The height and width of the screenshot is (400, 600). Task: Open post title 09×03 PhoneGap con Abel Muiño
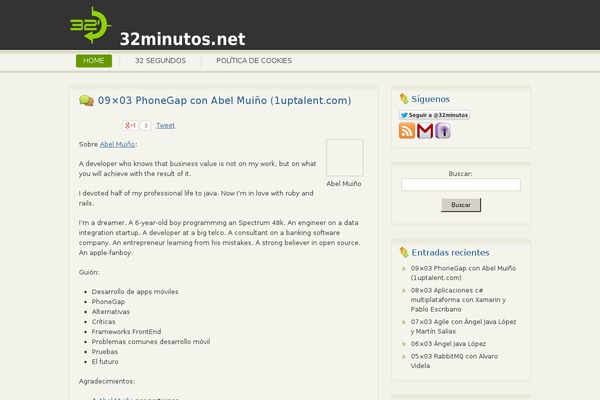tap(224, 100)
